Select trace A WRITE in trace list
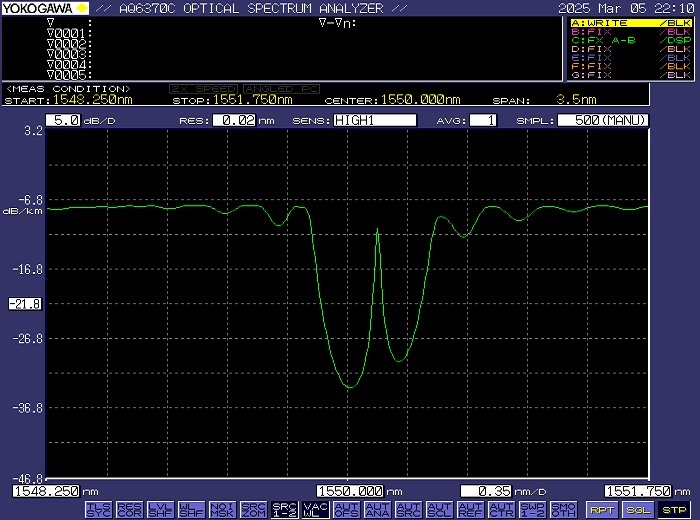Viewport: 700px width, 520px height. coord(631,23)
